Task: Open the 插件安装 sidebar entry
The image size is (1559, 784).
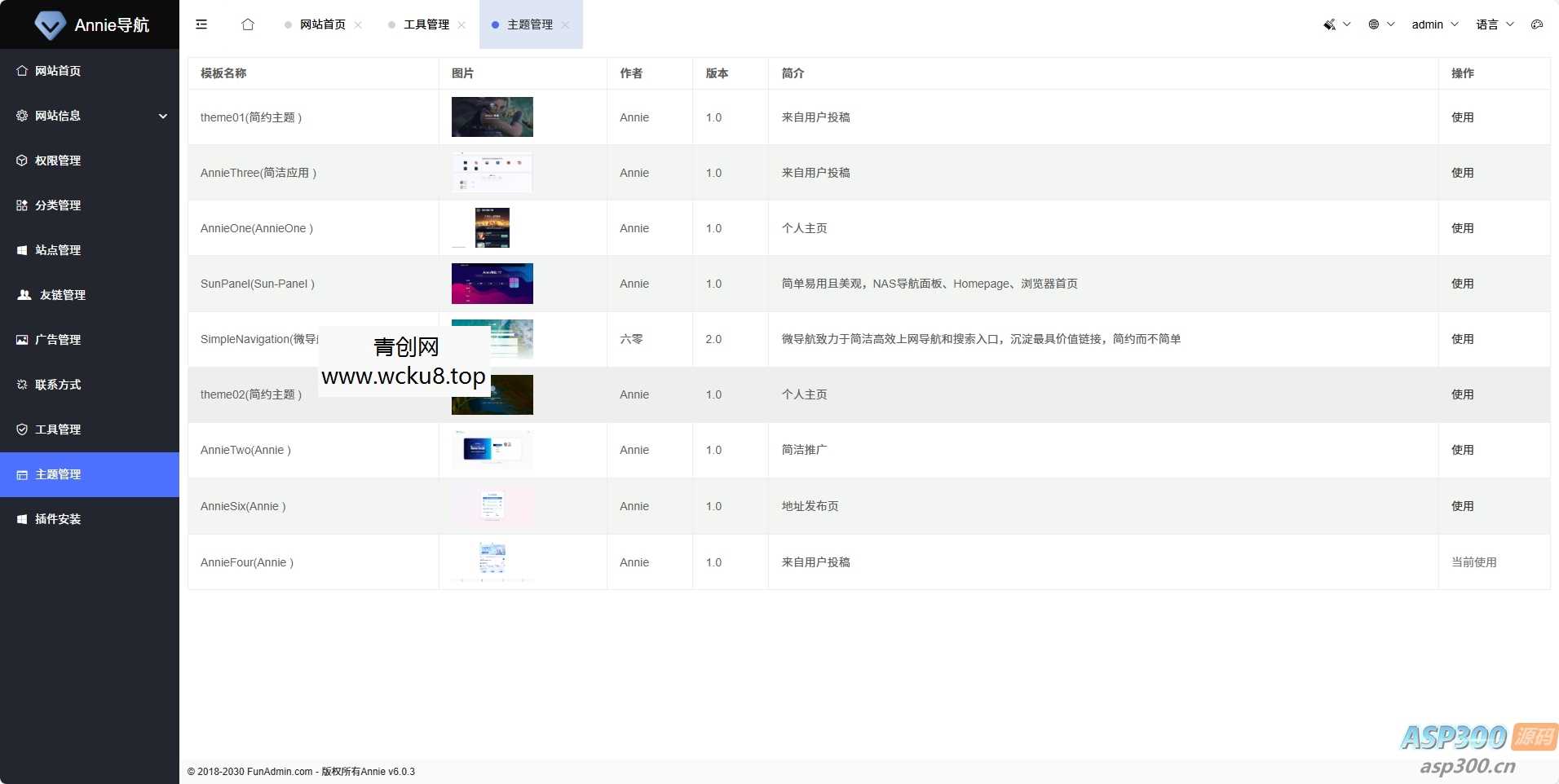Action: tap(56, 518)
